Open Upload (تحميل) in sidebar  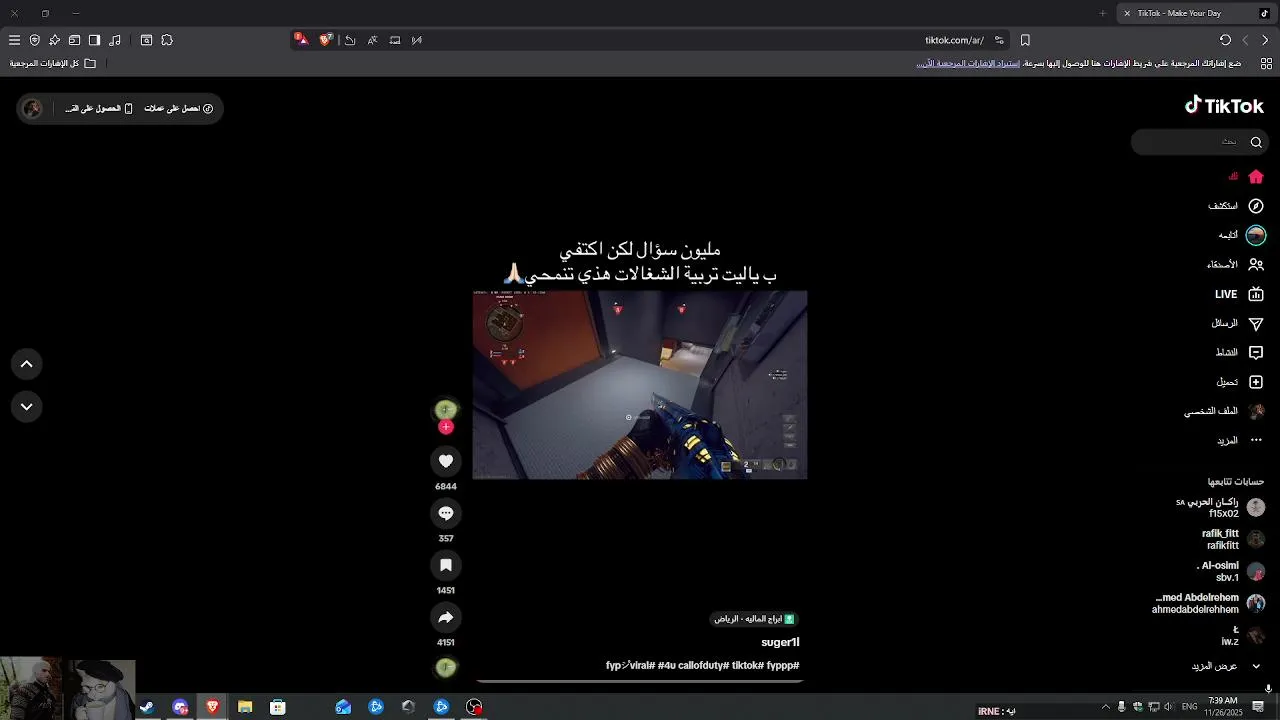click(1239, 382)
